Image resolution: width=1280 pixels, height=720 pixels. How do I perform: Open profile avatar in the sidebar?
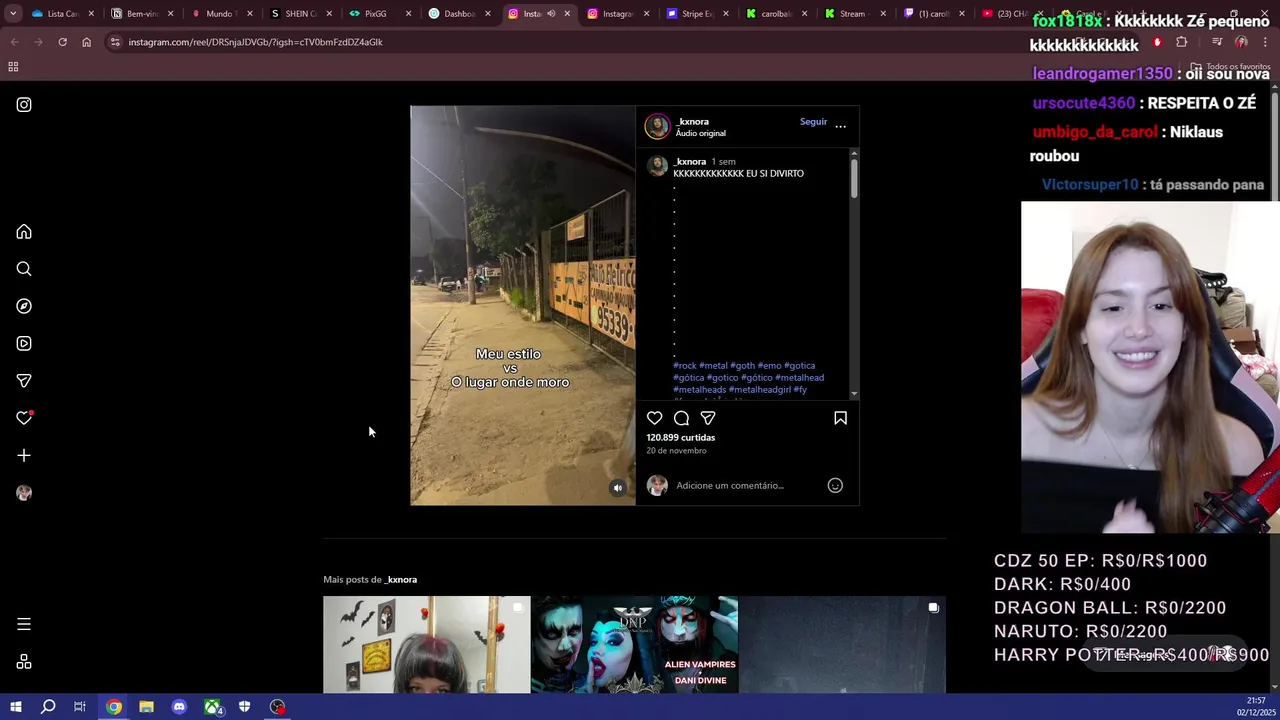(x=24, y=493)
